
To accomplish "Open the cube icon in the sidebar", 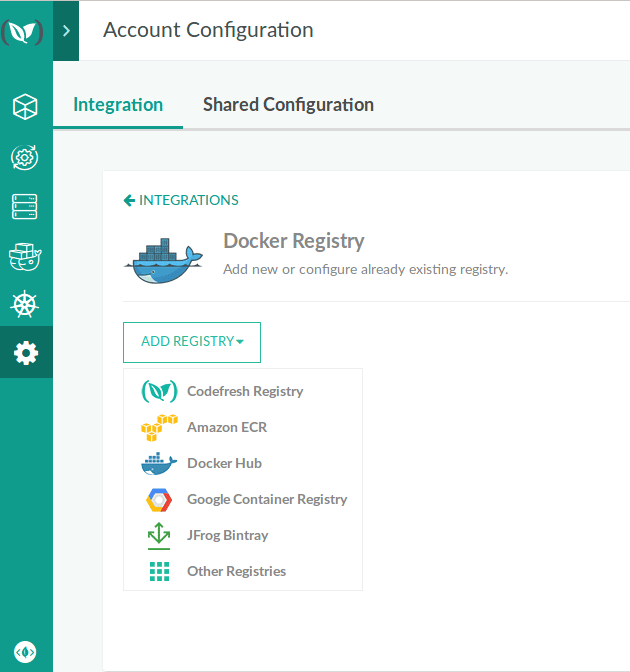I will (x=25, y=106).
